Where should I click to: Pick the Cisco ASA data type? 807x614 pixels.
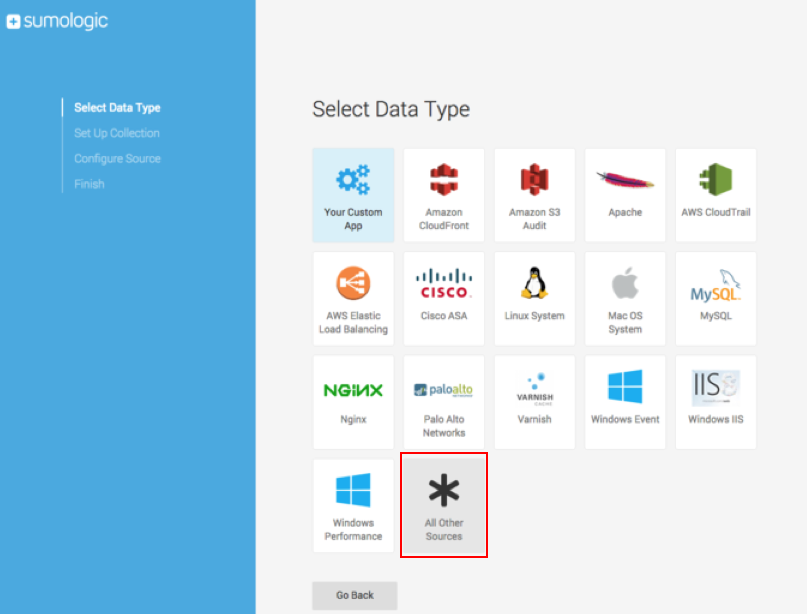coord(444,299)
